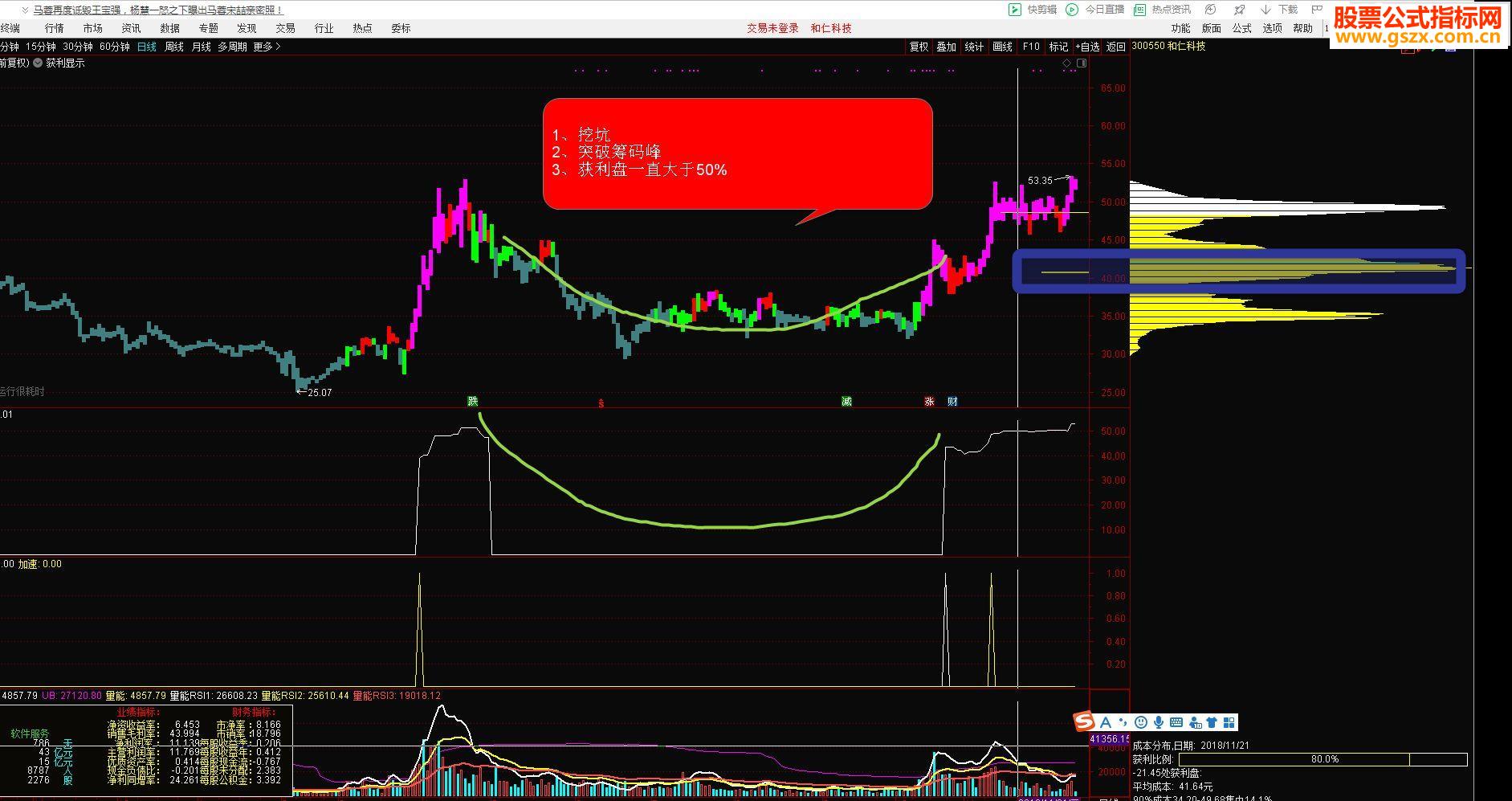1512x801 pixels.
Task: Open Sogou emoji smiley icon
Action: 1141,723
